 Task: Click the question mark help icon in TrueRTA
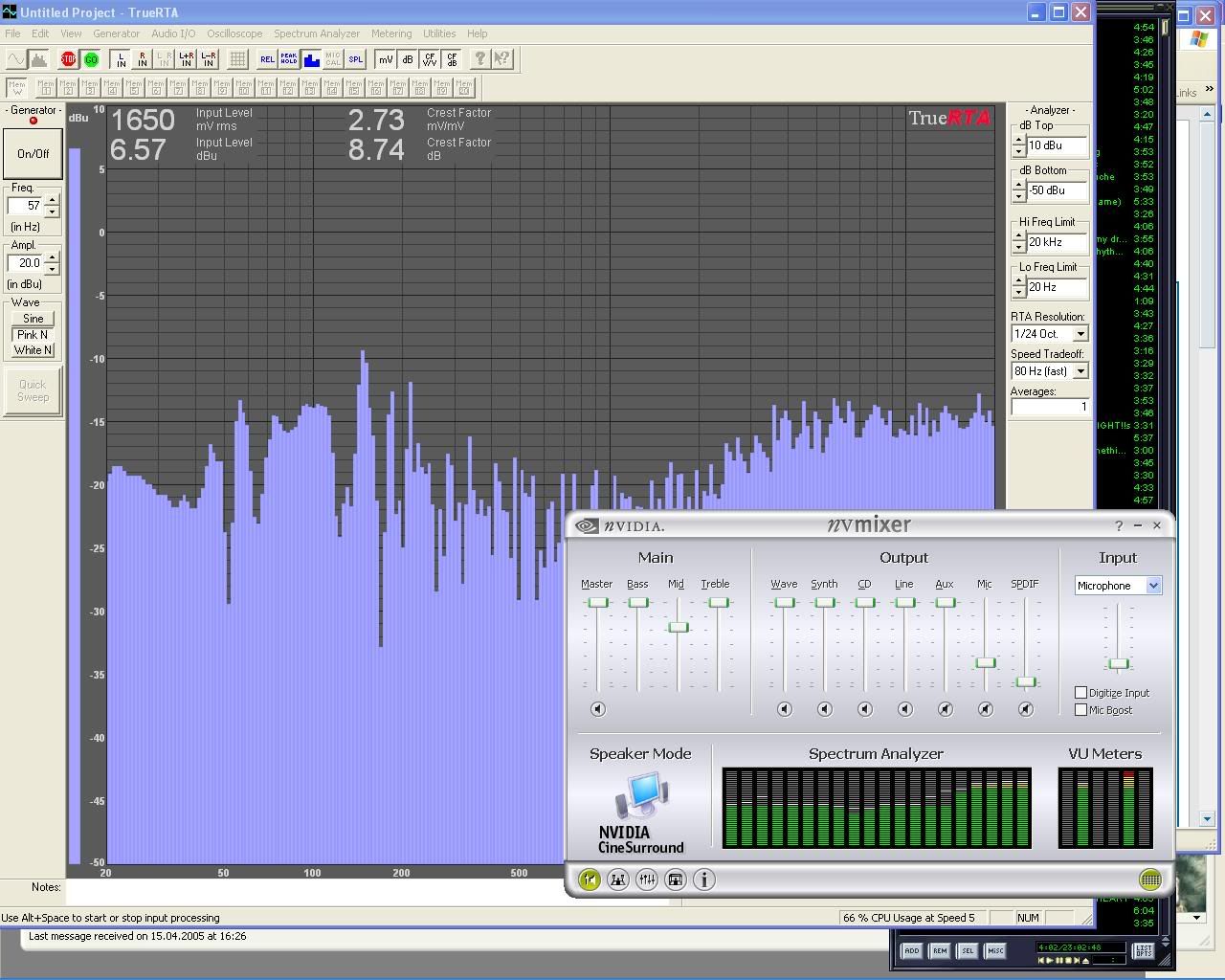[480, 59]
